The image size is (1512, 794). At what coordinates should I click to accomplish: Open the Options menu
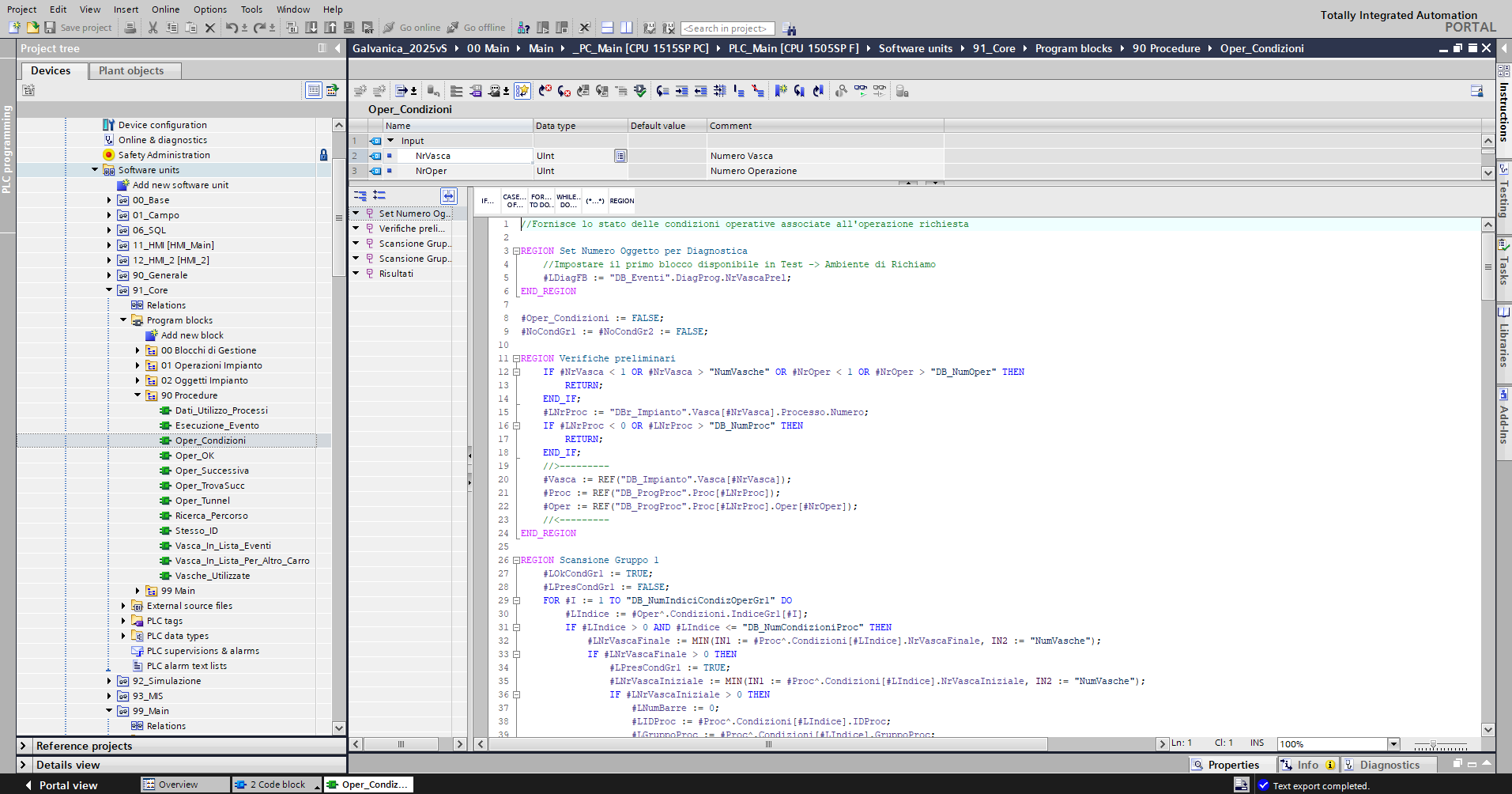(x=209, y=9)
